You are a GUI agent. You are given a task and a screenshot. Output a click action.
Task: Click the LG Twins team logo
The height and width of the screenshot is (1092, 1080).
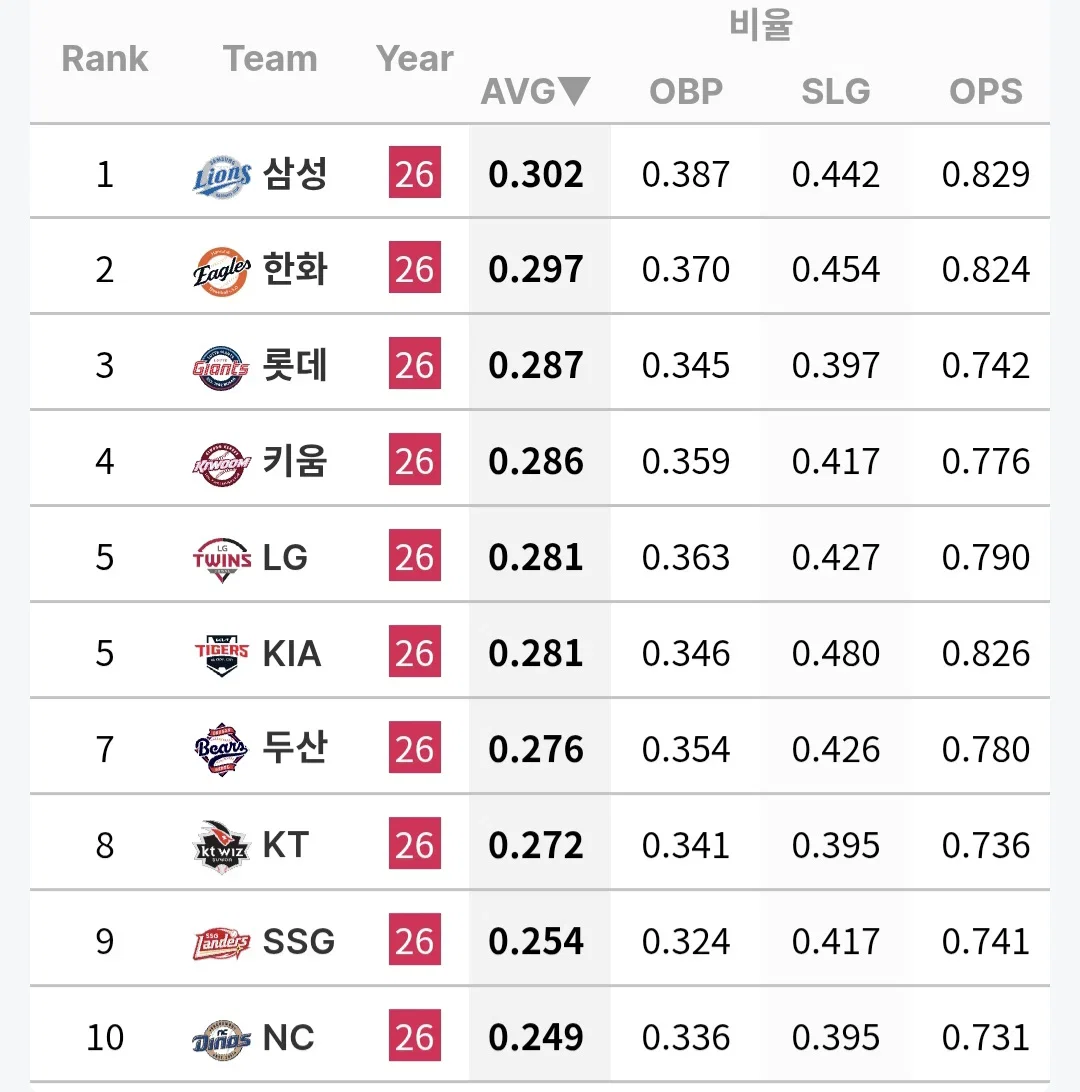pyautogui.click(x=221, y=559)
